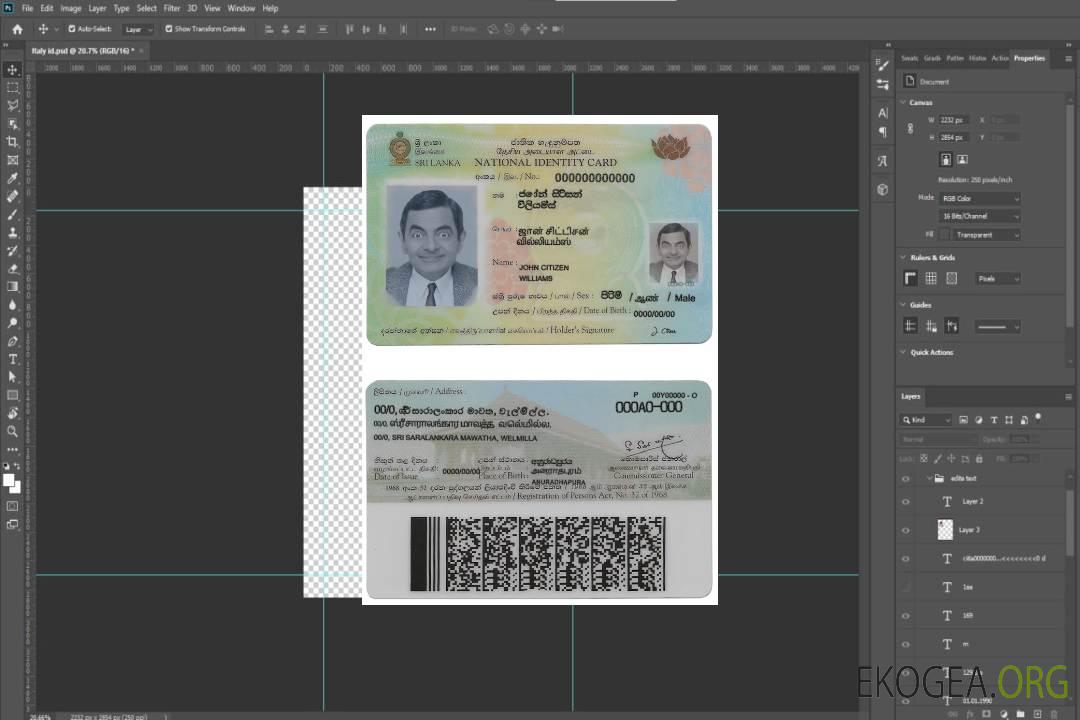The width and height of the screenshot is (1080, 720).
Task: Toggle the rulers button in Rulers & Grids
Action: point(911,278)
